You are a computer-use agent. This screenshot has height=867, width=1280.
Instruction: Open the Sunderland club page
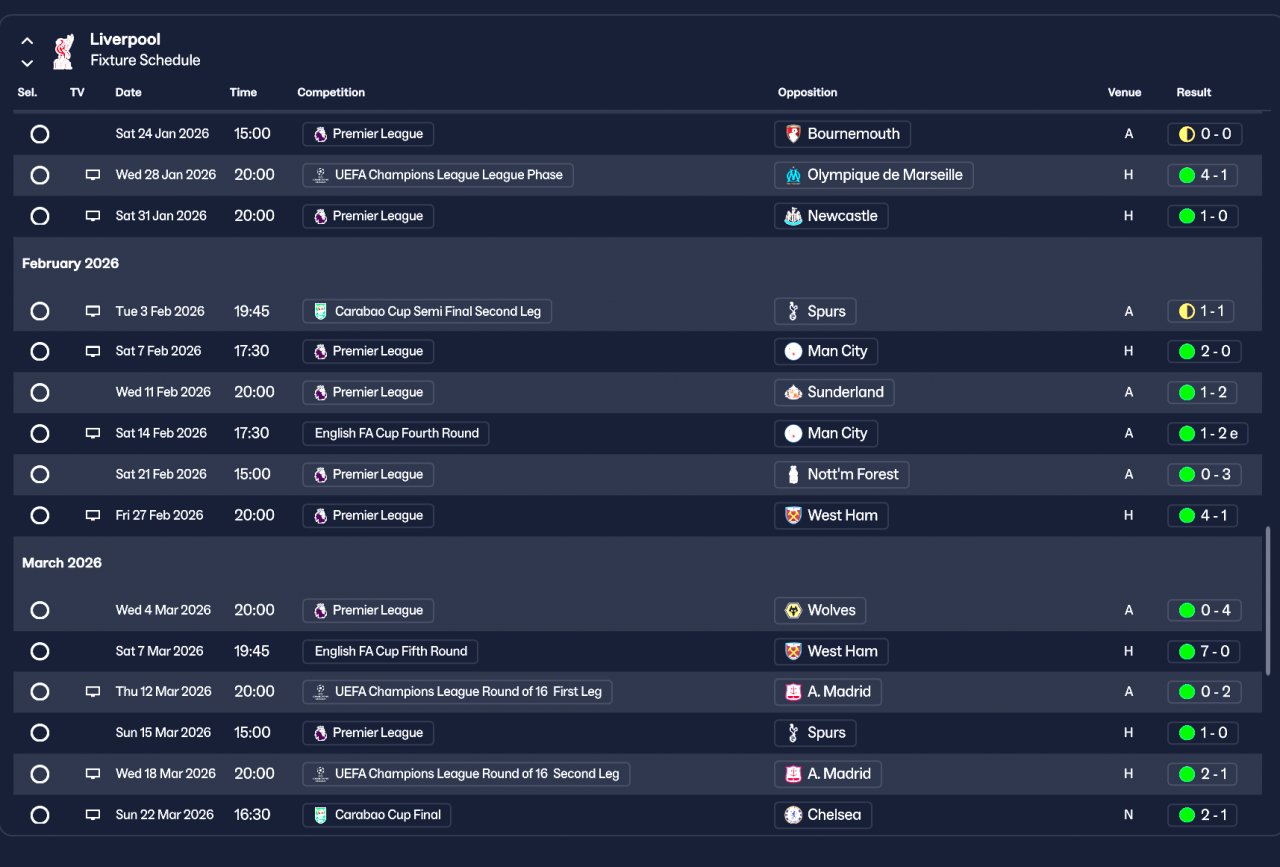834,393
